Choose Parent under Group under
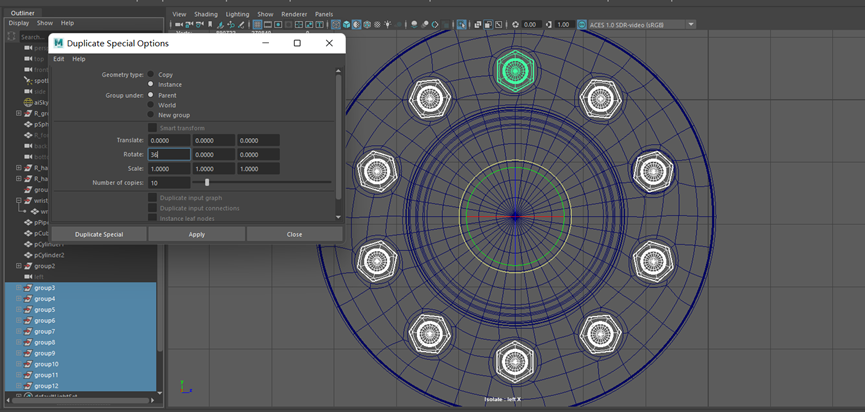 coord(151,95)
